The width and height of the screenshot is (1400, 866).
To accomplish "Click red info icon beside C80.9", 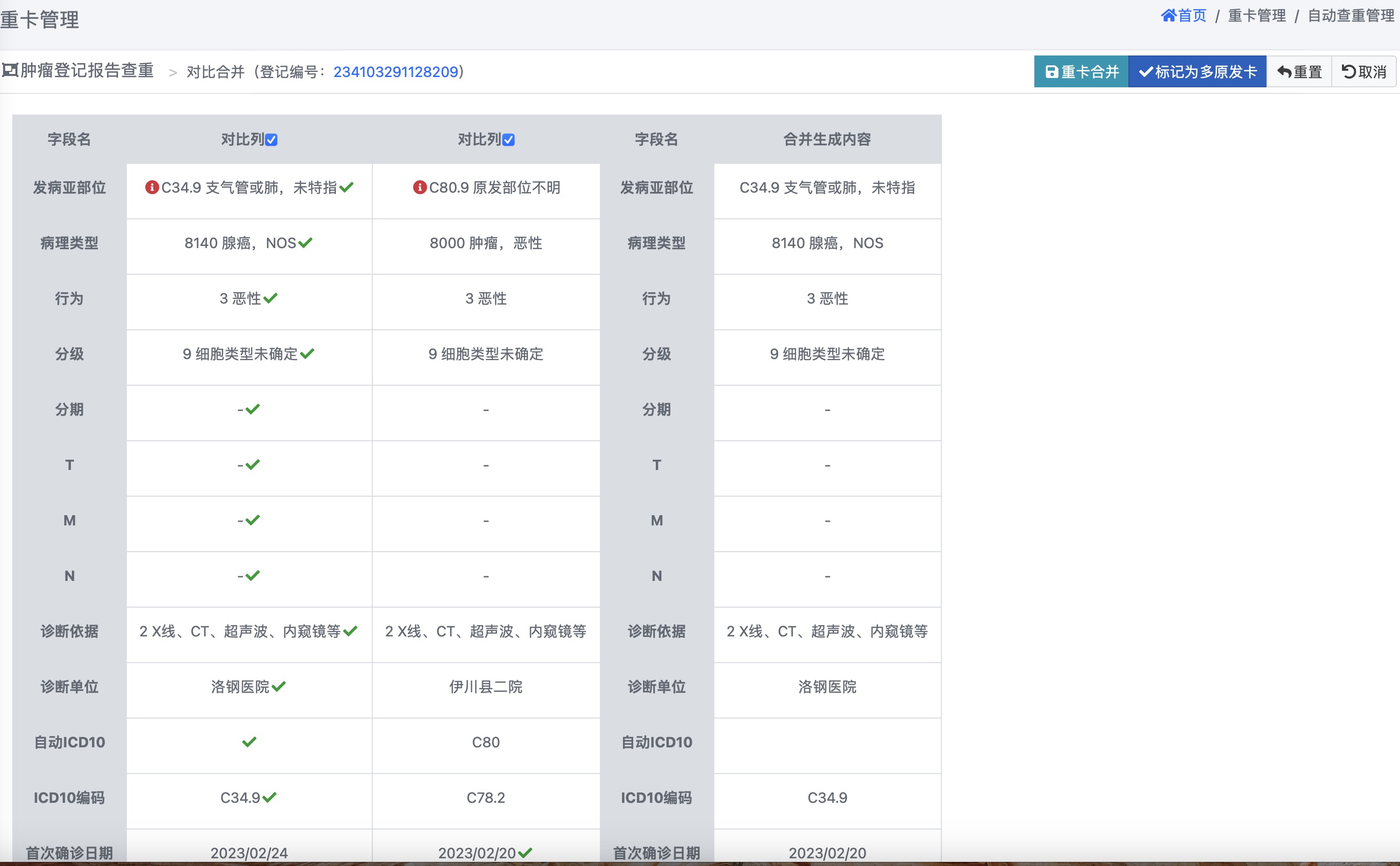I will [x=420, y=187].
